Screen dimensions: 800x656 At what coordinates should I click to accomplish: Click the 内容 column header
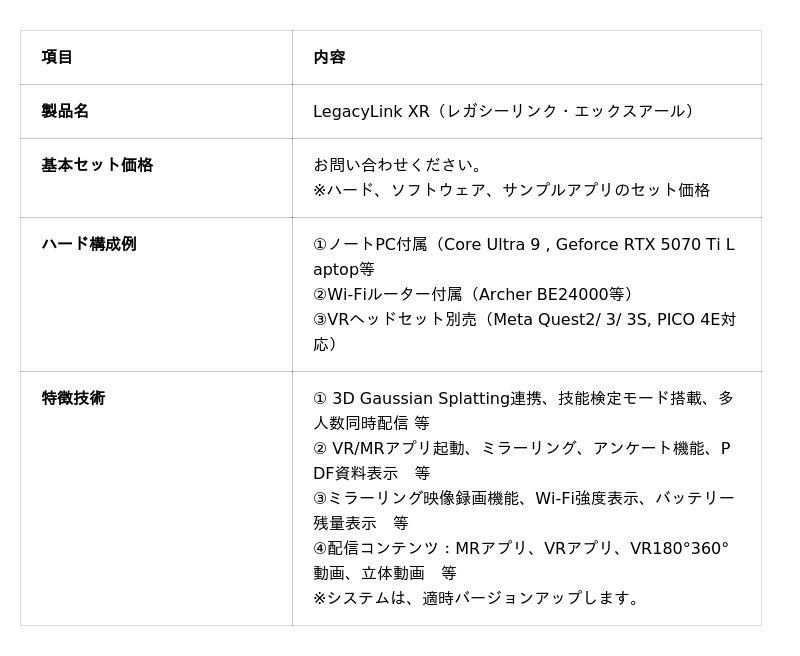[329, 57]
